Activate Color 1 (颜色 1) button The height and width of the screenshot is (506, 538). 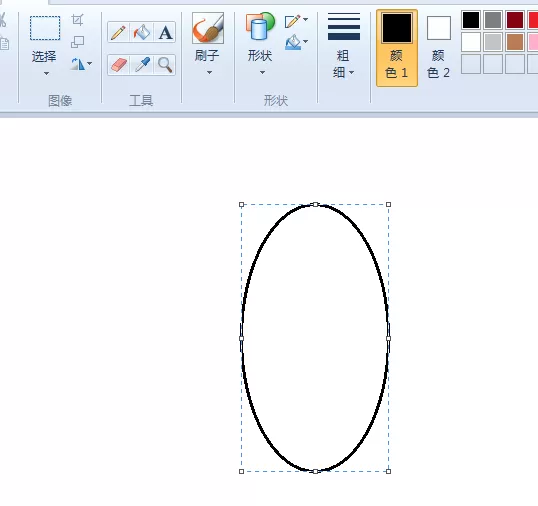pyautogui.click(x=397, y=48)
